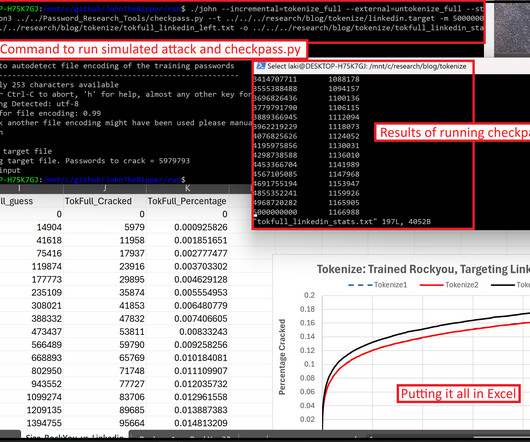Click cell containing 0.014813209
Screen dimensions: 530x442
click(188, 423)
